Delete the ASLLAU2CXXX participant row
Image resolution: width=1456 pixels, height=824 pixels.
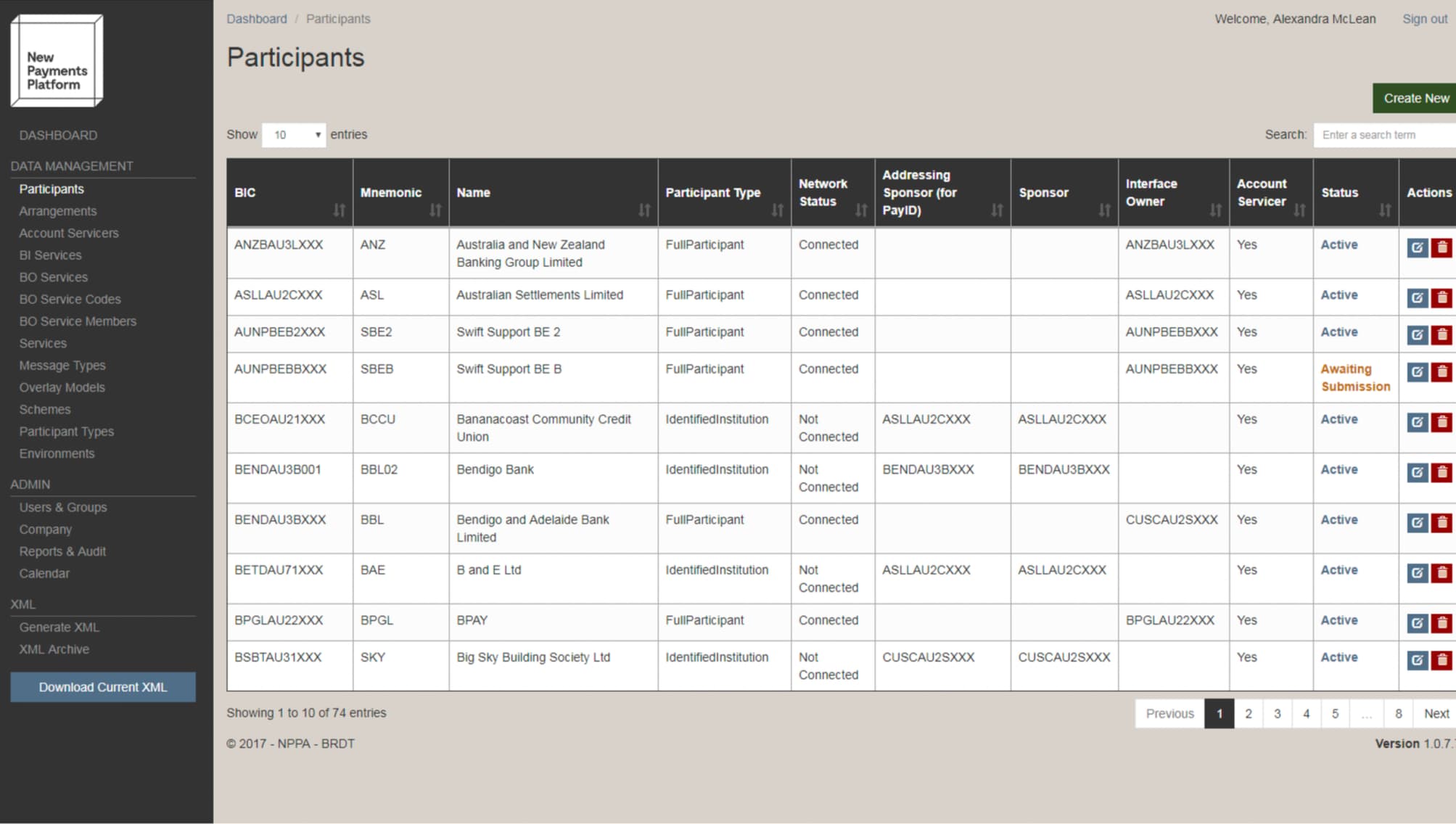click(x=1442, y=298)
